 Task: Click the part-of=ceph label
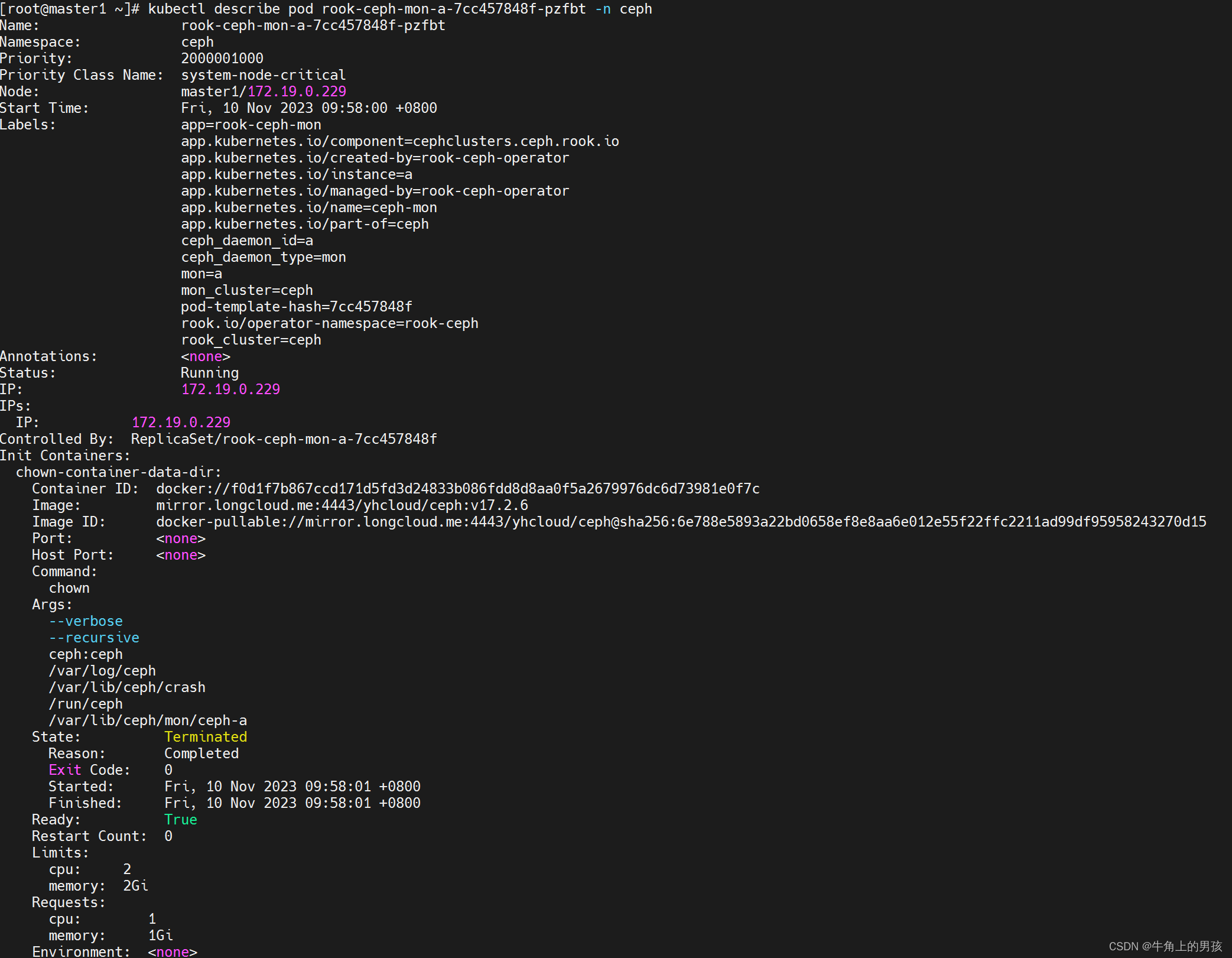coord(305,224)
